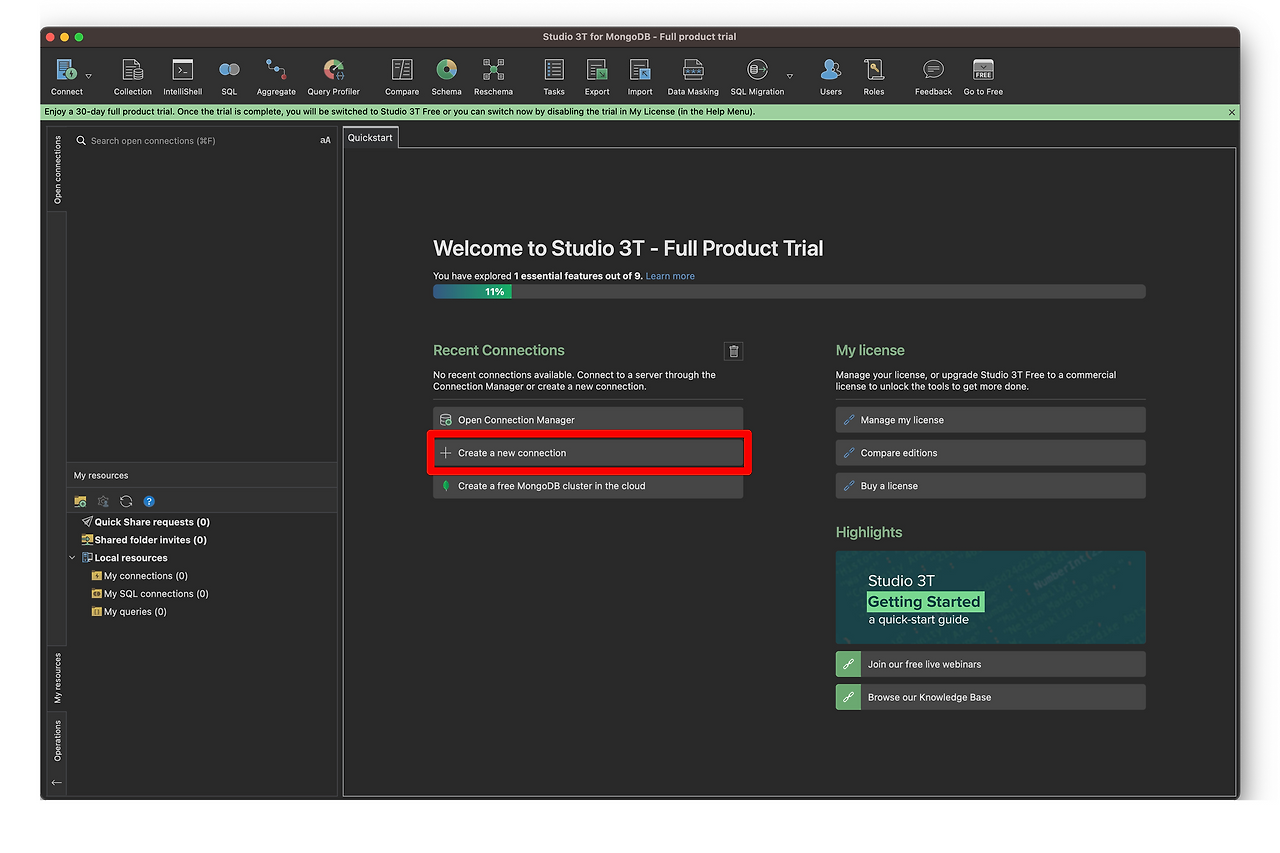Viewport: 1280px width, 853px height.
Task: Click Manage my license button
Action: pos(991,420)
